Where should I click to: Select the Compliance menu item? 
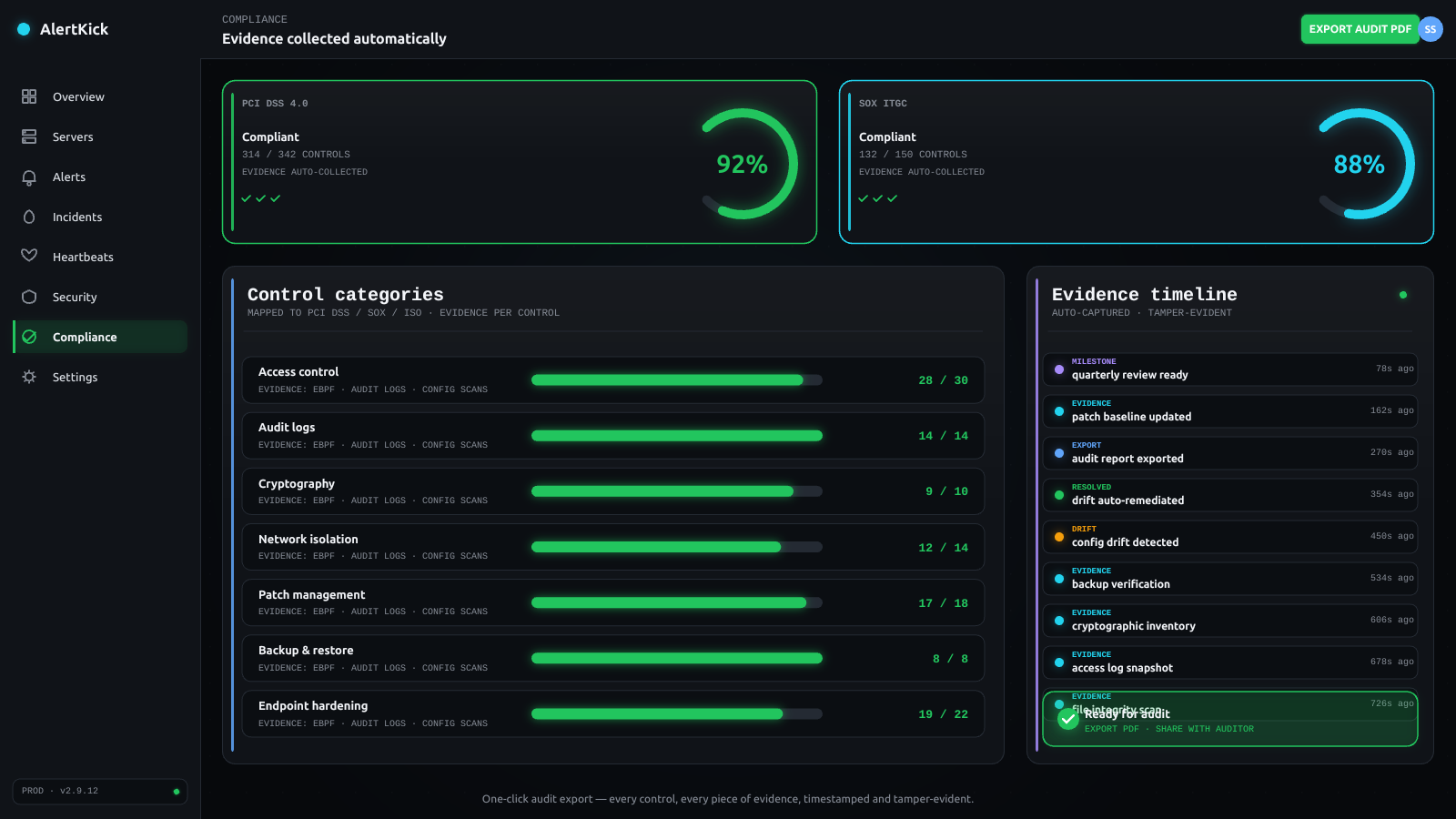[100, 337]
